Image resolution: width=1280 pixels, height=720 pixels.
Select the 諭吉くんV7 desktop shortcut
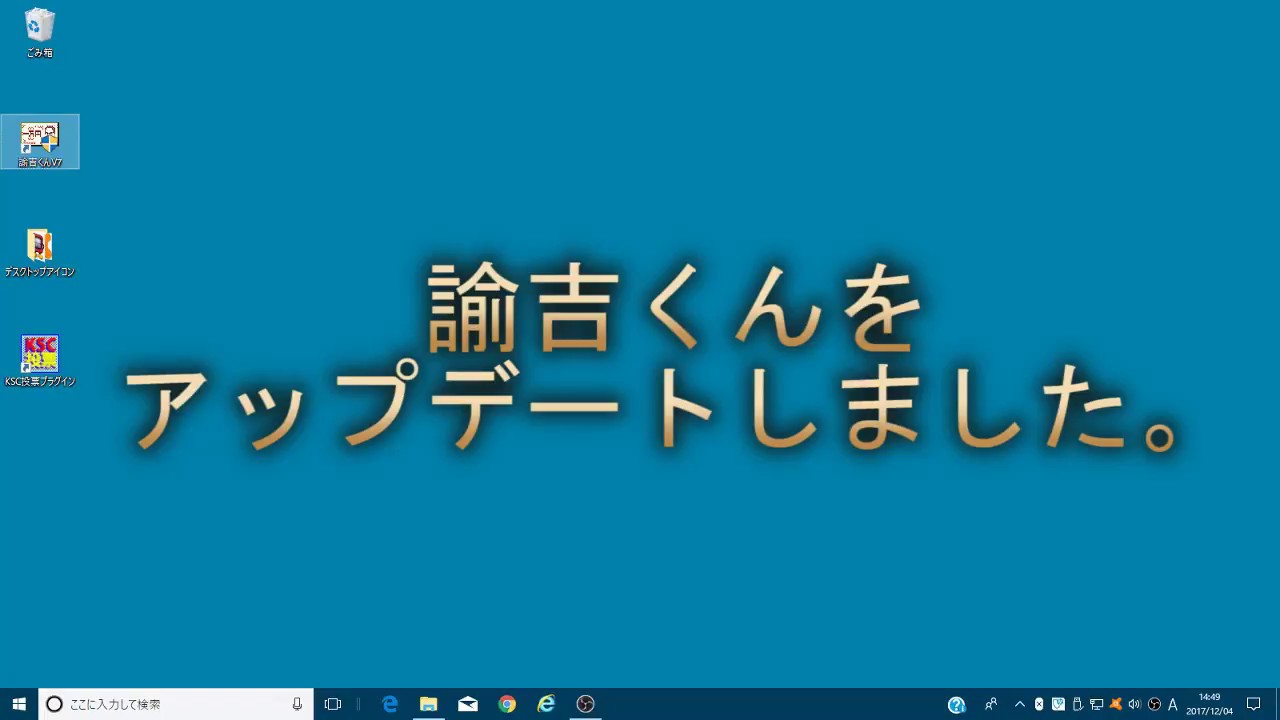click(x=40, y=142)
